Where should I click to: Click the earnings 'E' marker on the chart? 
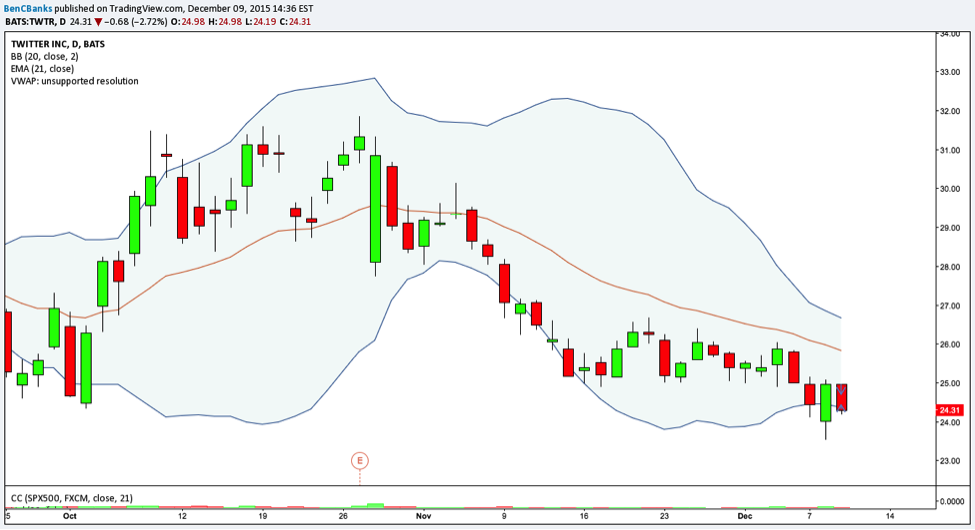click(x=359, y=461)
